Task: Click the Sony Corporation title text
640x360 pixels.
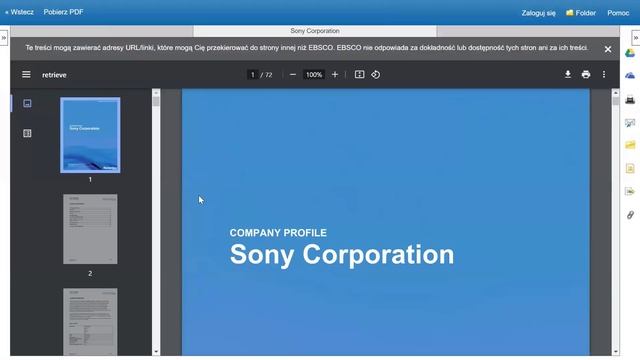Action: 342,255
